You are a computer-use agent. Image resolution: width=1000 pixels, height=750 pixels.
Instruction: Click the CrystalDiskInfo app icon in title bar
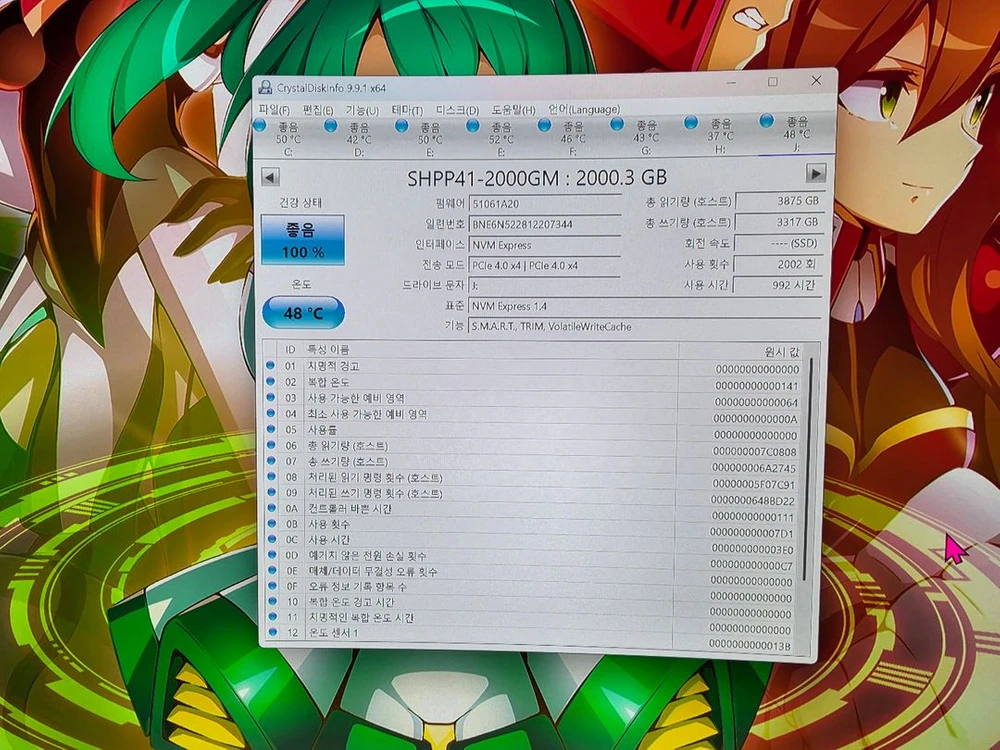pyautogui.click(x=265, y=87)
